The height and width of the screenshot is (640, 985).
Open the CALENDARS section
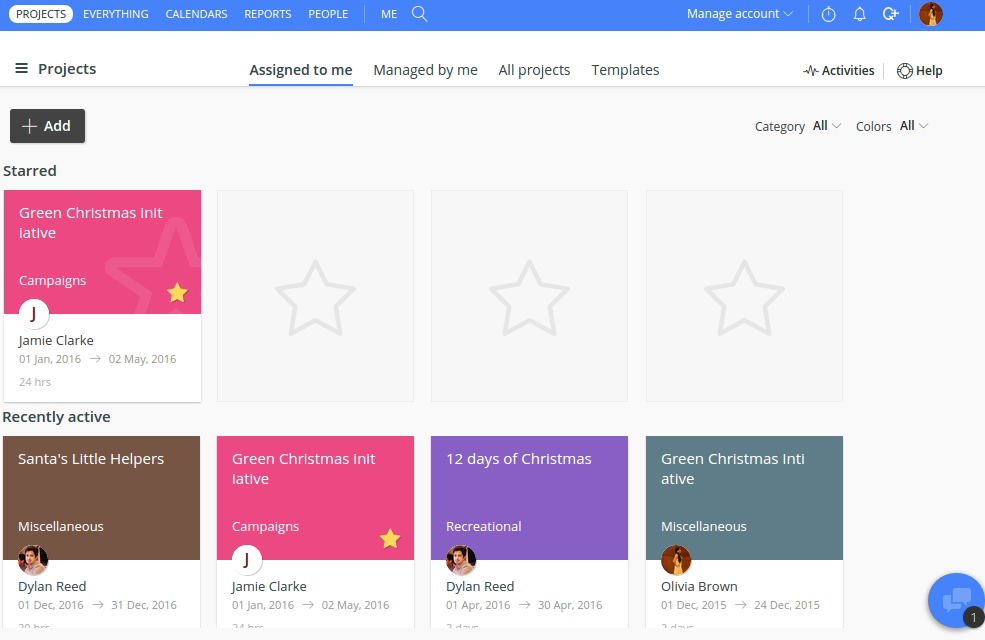tap(196, 14)
